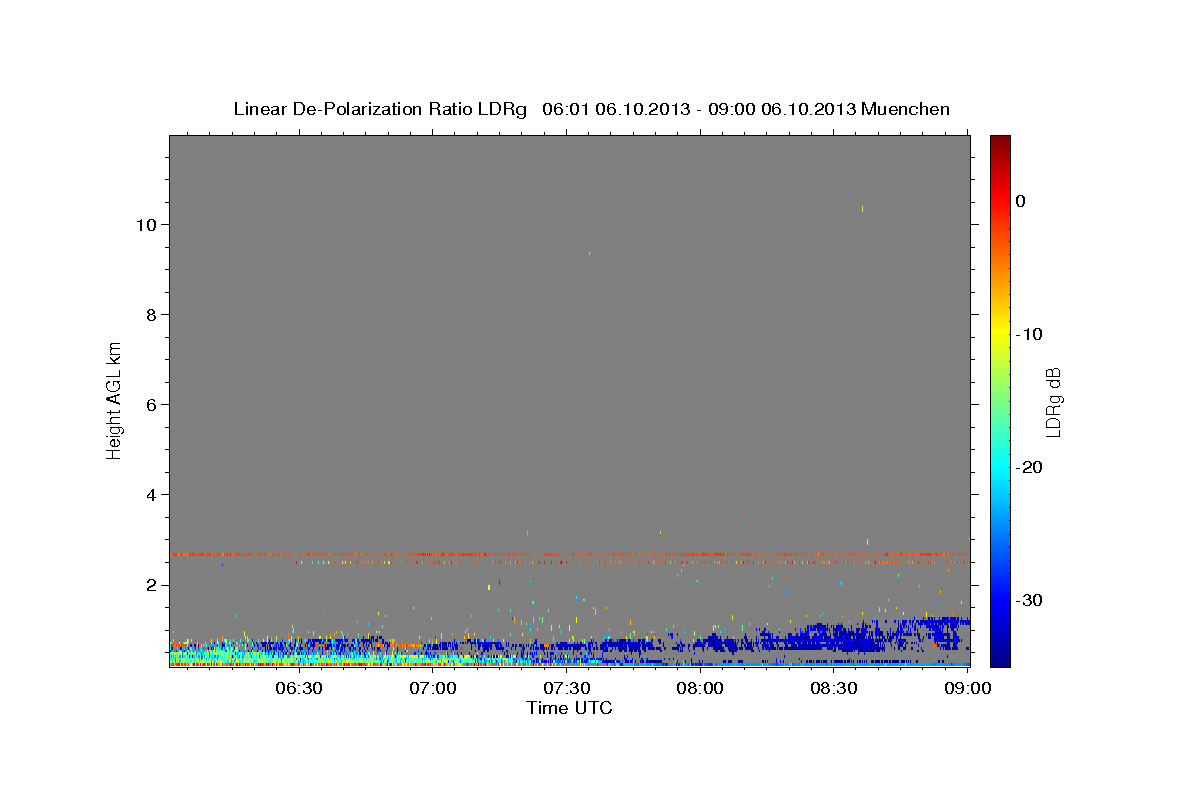
Task: Click the 'Time UTC' x-axis label
Action: coord(569,708)
